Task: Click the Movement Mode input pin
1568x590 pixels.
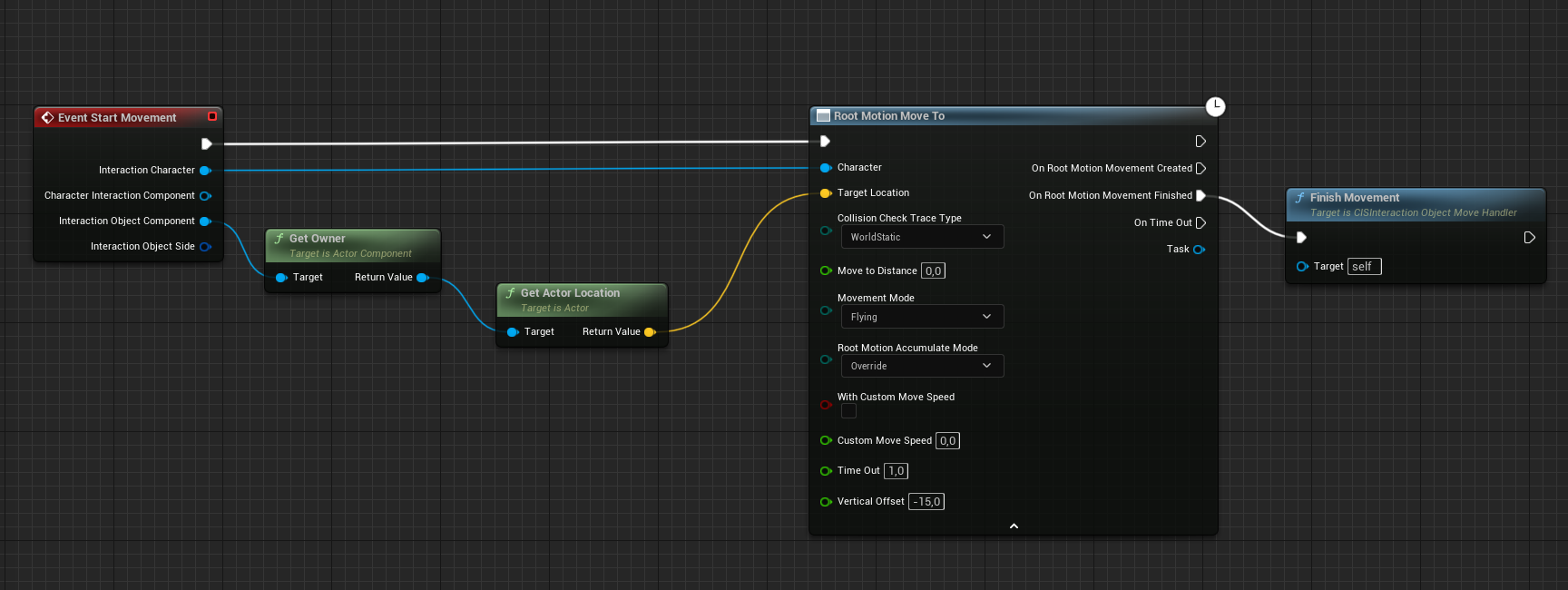Action: click(826, 310)
